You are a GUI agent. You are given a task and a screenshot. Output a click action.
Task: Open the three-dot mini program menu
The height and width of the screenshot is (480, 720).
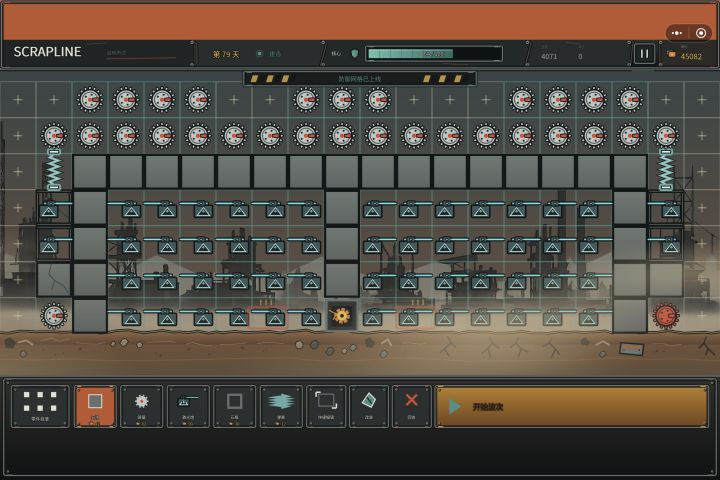[677, 33]
